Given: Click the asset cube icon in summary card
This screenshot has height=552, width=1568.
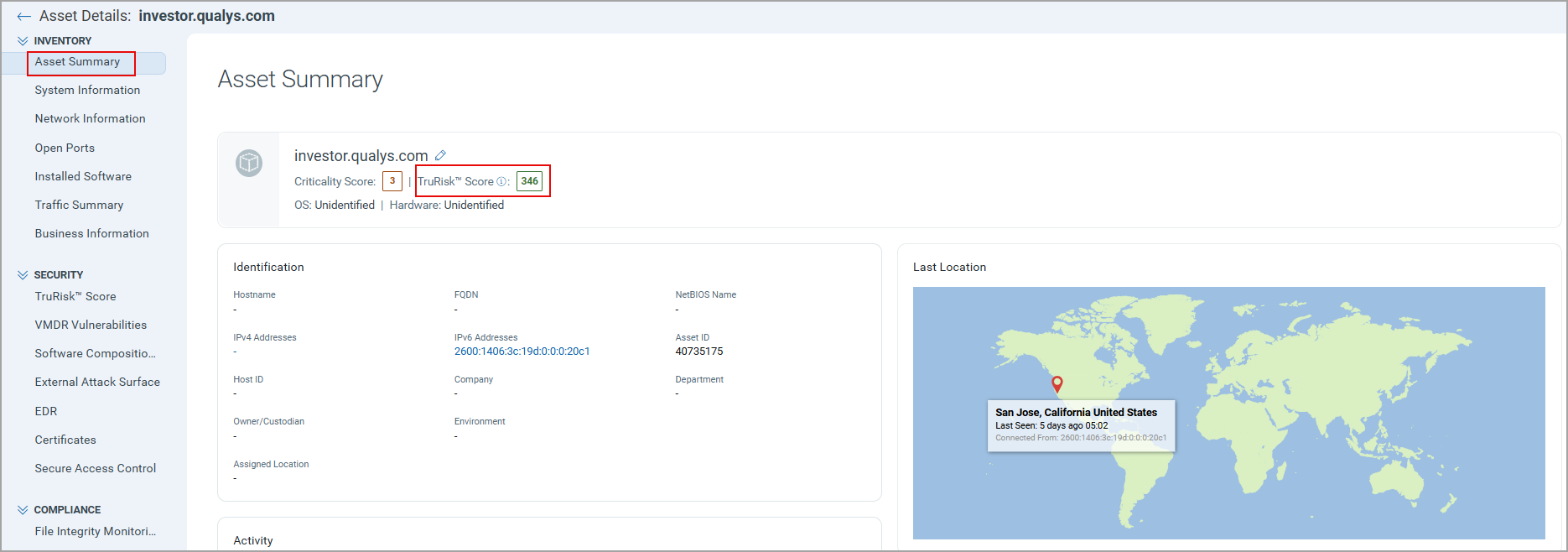Looking at the screenshot, I should tap(249, 163).
